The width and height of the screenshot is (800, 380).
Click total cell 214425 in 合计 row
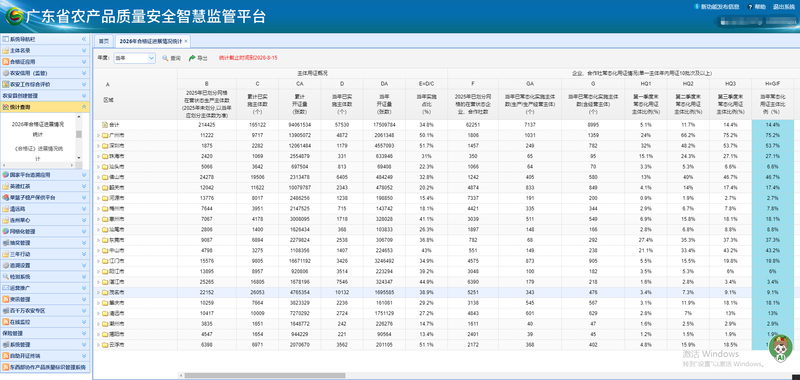click(207, 124)
